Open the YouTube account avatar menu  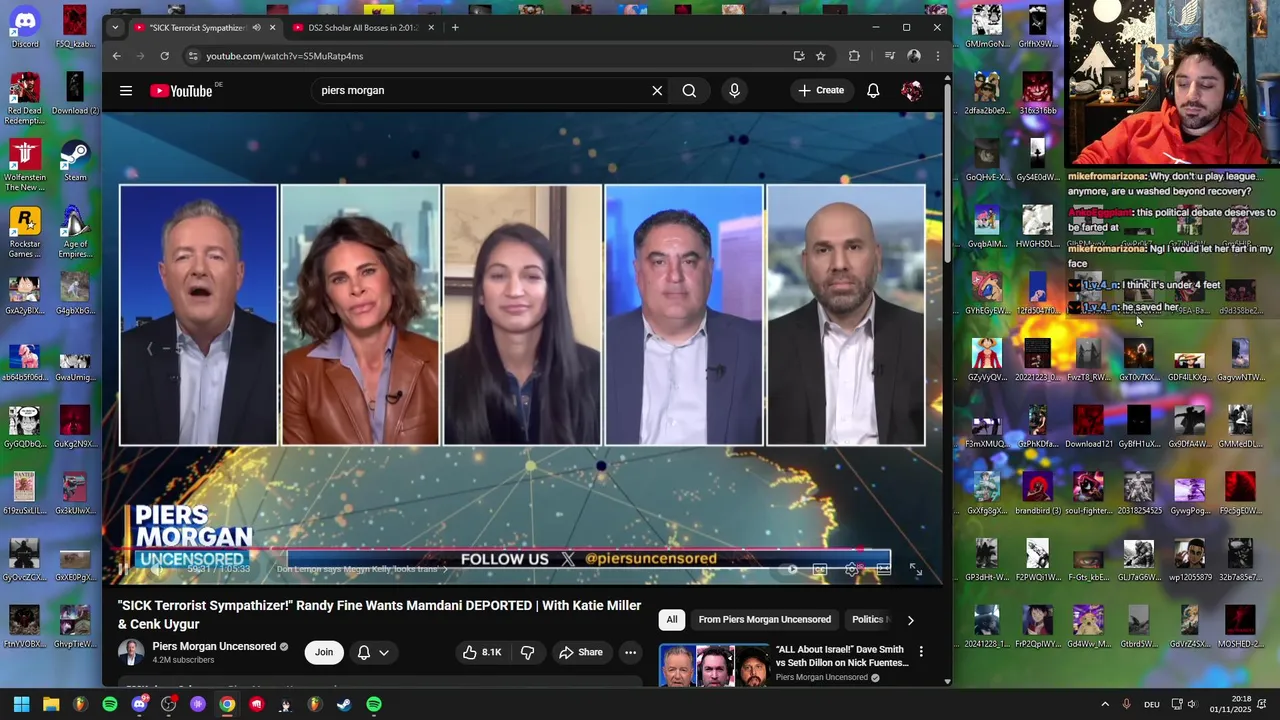911,91
